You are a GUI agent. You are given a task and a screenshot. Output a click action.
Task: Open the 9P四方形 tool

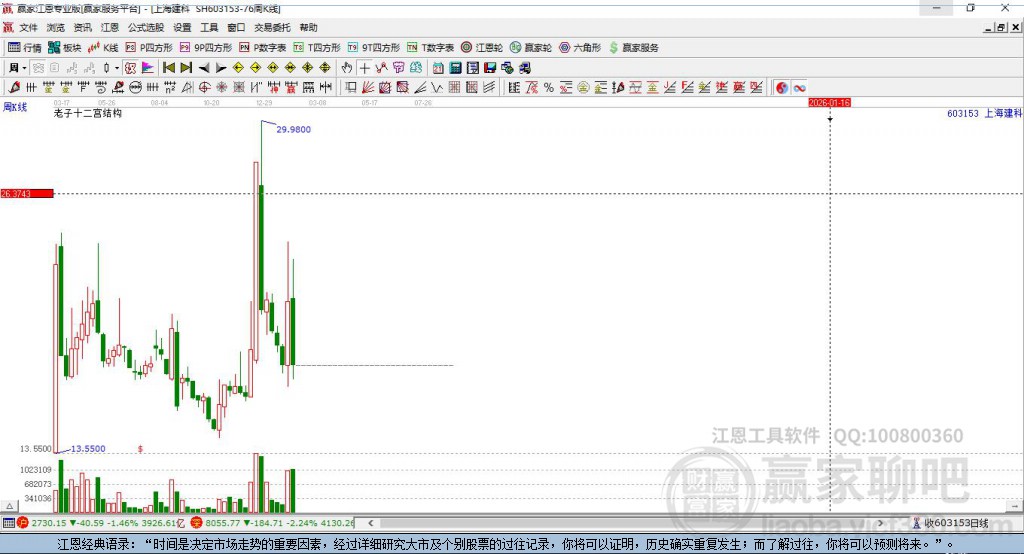206,48
